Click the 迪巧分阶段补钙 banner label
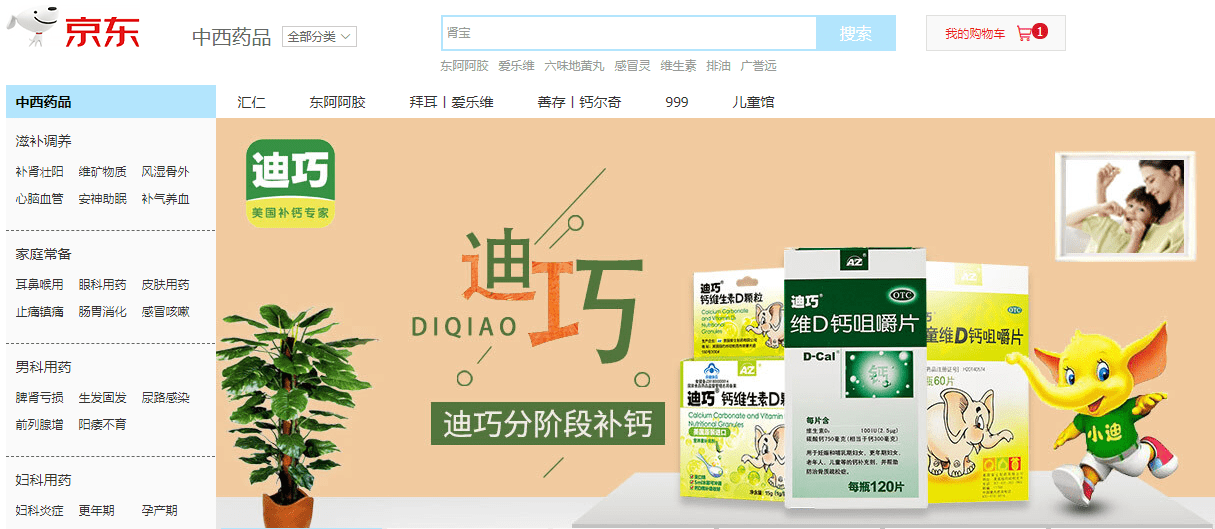This screenshot has width=1215, height=529. click(547, 422)
